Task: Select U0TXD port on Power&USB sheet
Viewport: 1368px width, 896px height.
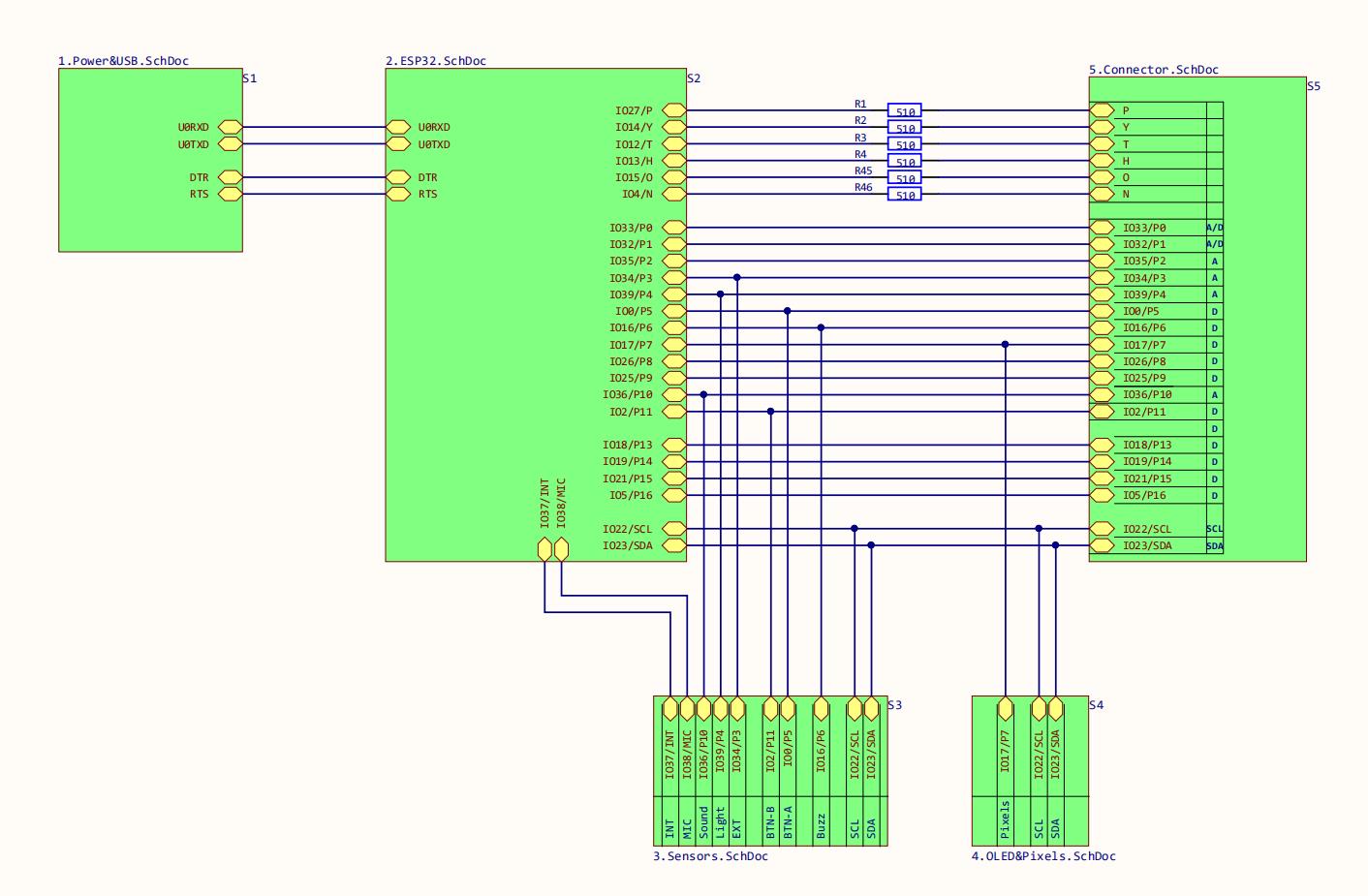Action: 230,143
